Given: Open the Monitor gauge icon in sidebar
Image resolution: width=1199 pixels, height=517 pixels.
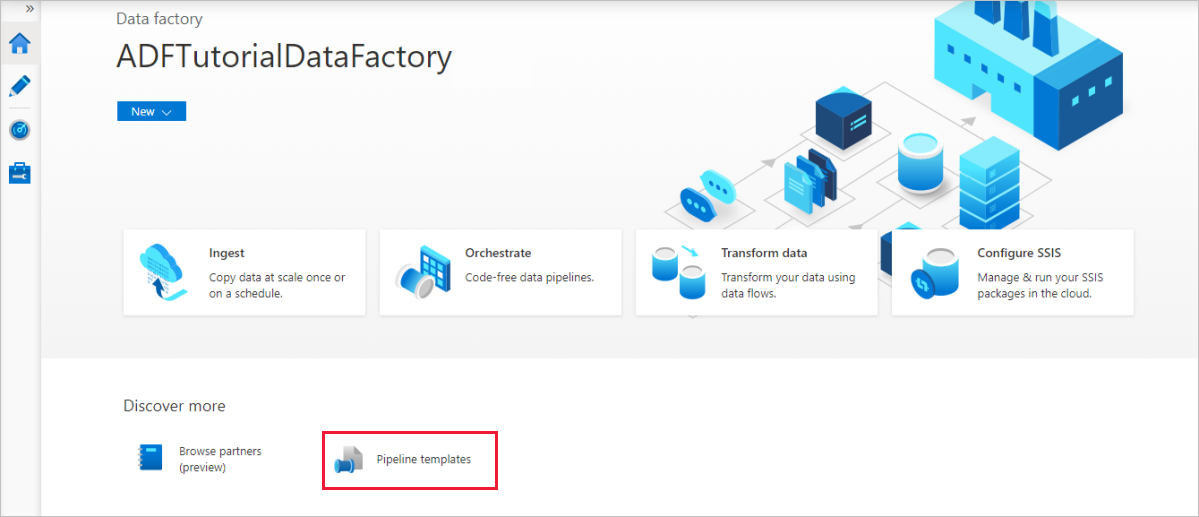Looking at the screenshot, I should tap(20, 131).
